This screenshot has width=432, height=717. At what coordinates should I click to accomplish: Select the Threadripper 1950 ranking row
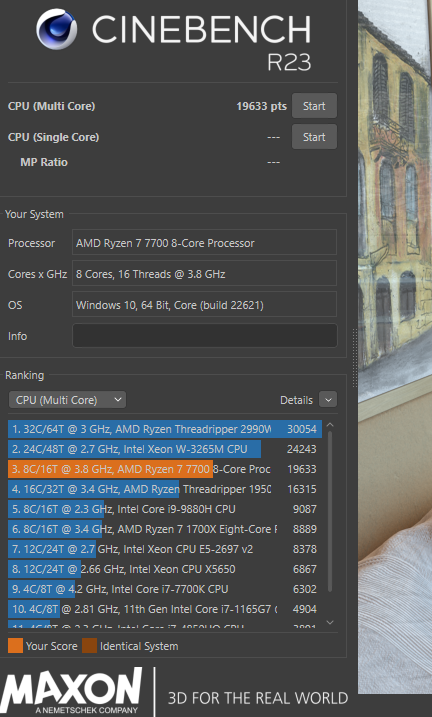[165, 489]
